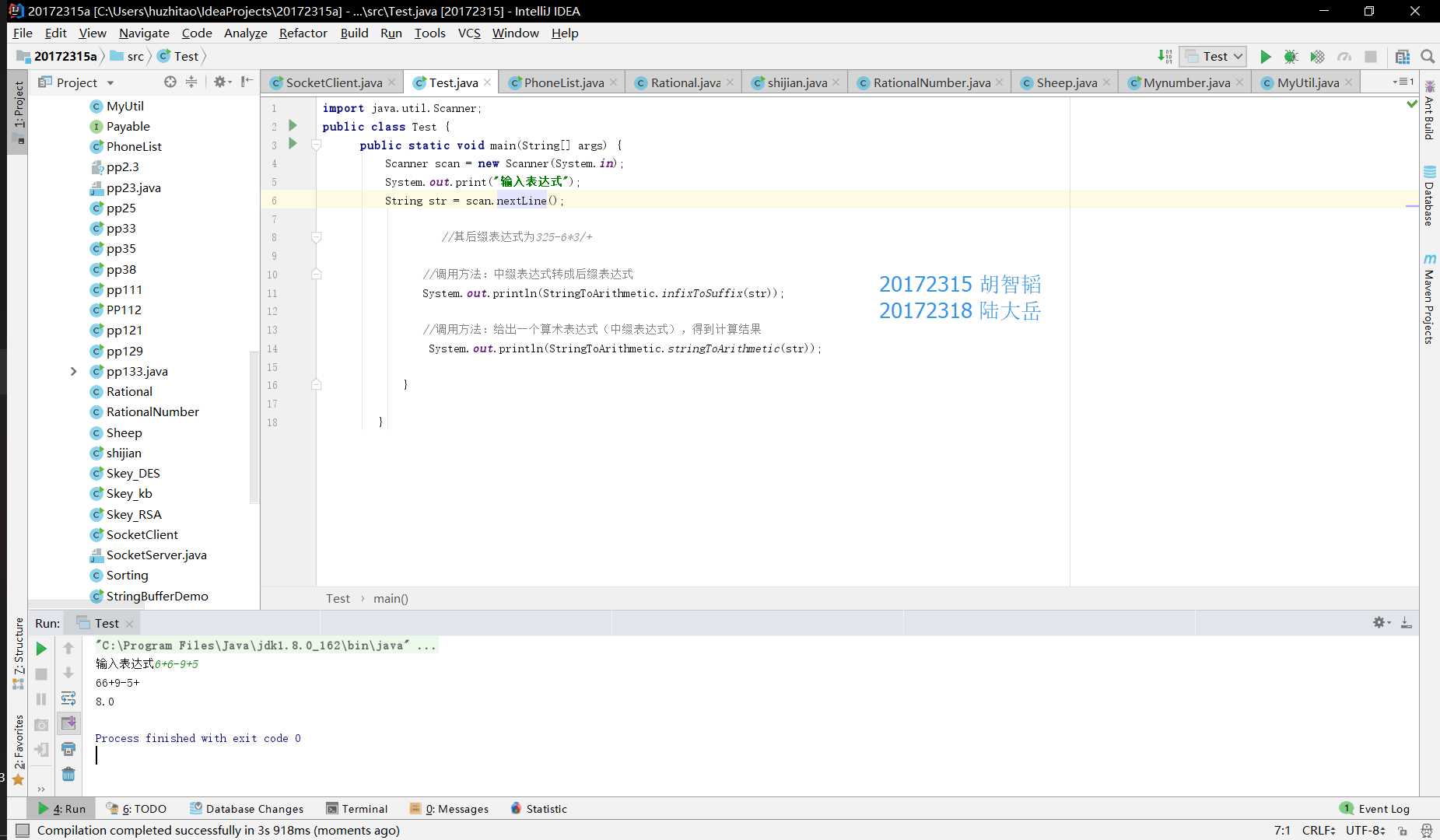Dump threads using the camera icon
The height and width of the screenshot is (840, 1440).
point(41,725)
